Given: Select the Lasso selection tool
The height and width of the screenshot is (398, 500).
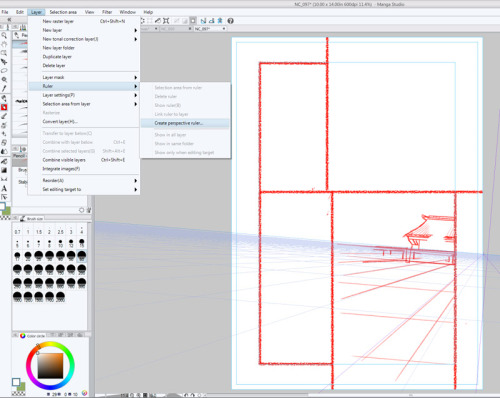Looking at the screenshot, I should (x=4, y=71).
